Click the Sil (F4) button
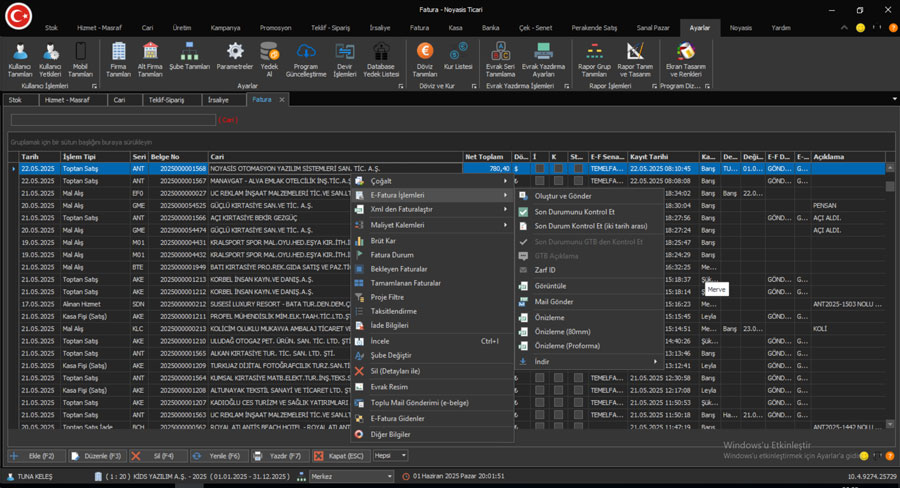900x488 pixels. click(158, 456)
